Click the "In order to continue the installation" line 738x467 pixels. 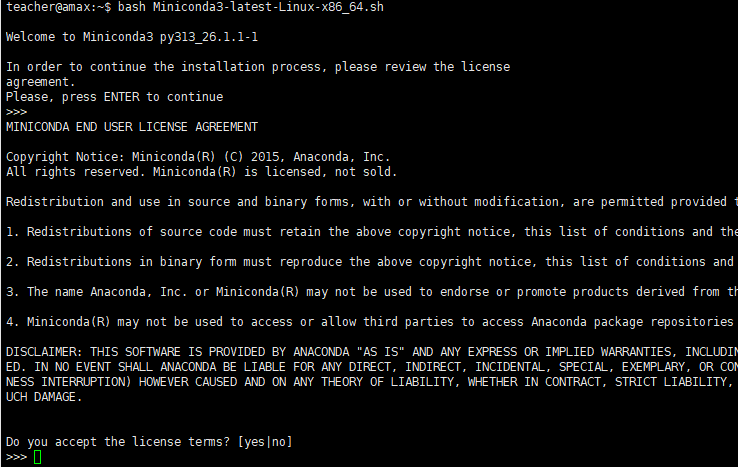click(257, 67)
